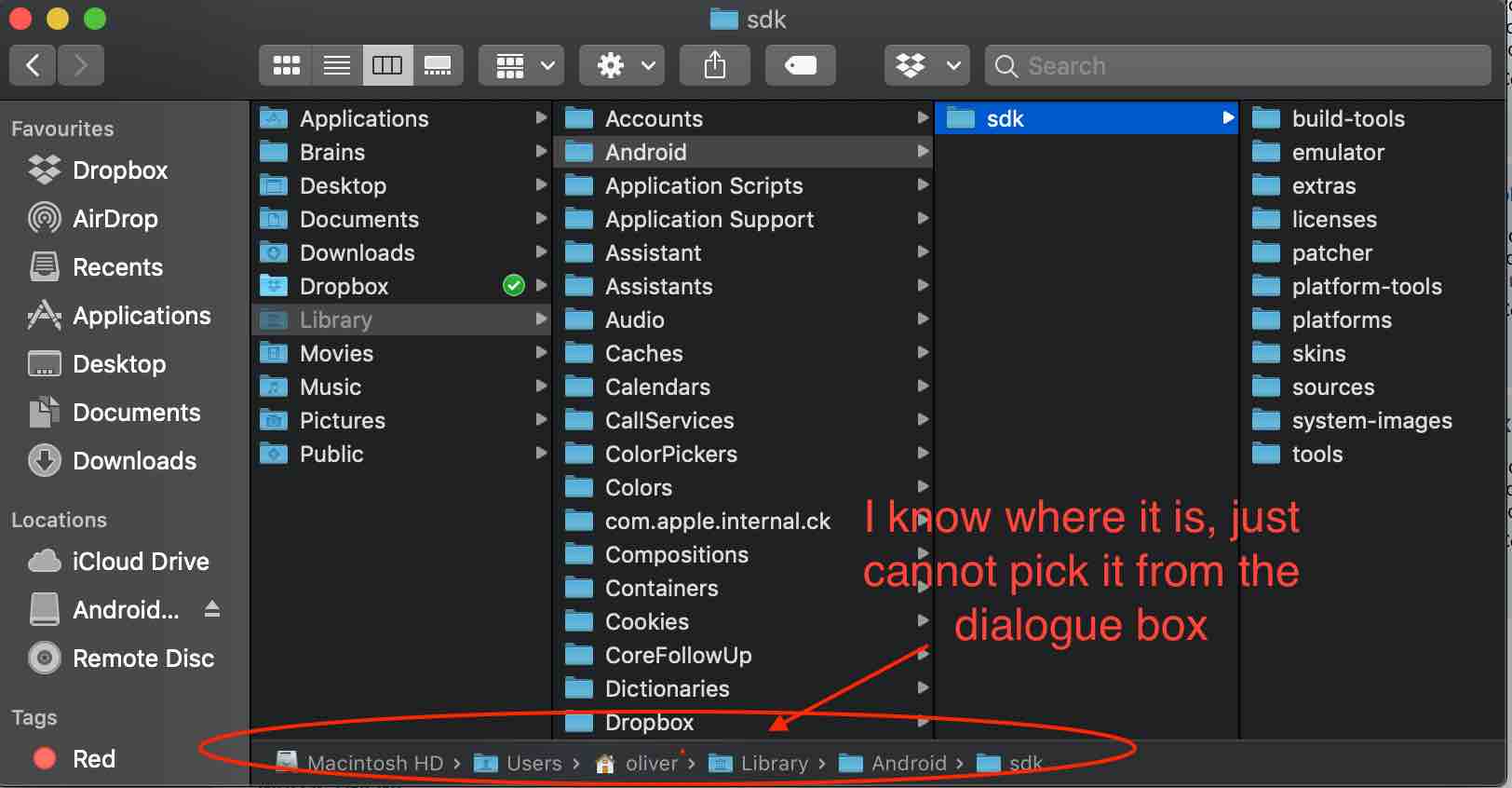Screen dimensions: 1512x788
Task: Open the group-by arrangement dropdown
Action: coord(521,66)
